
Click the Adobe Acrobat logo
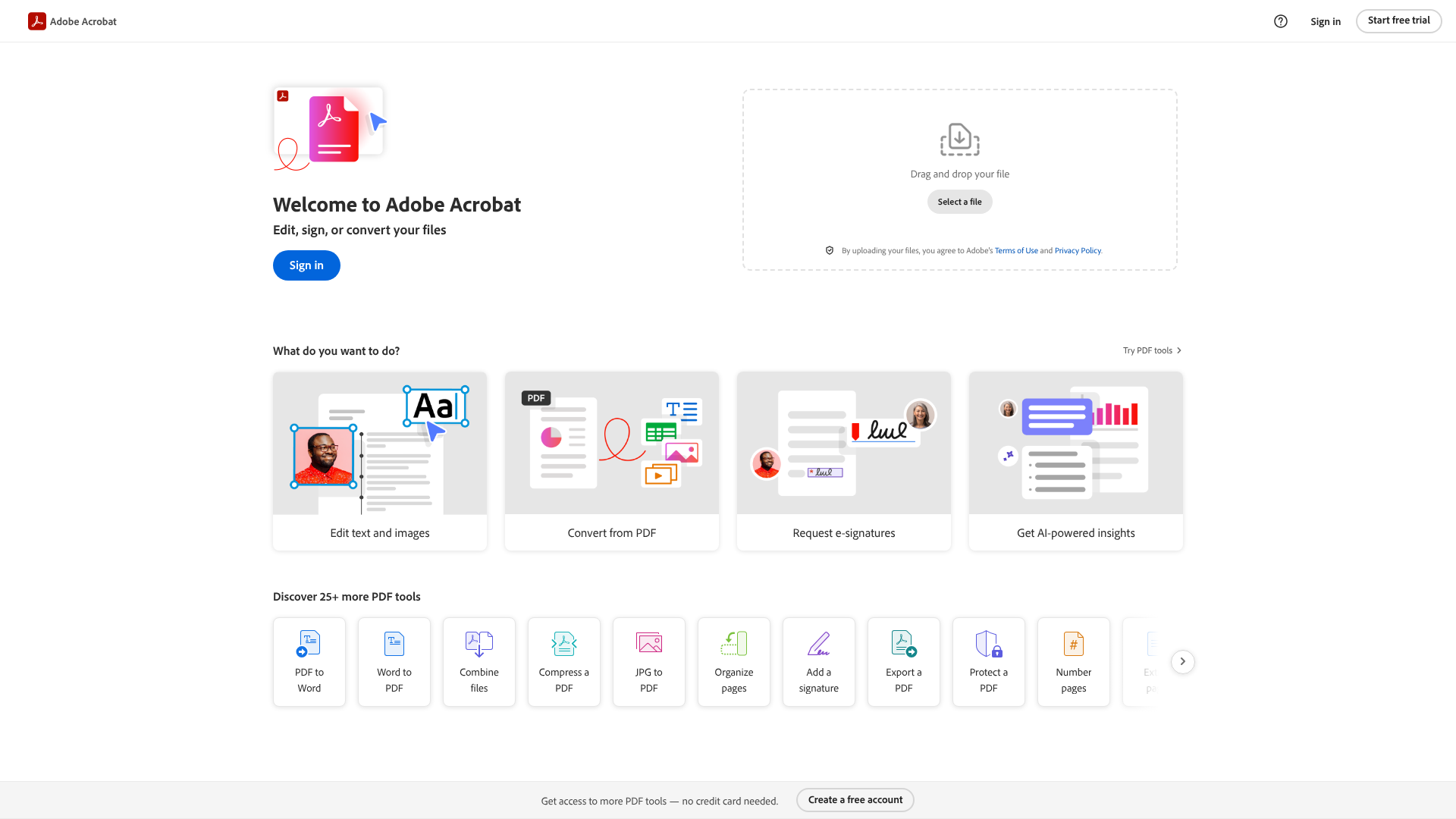(x=73, y=21)
